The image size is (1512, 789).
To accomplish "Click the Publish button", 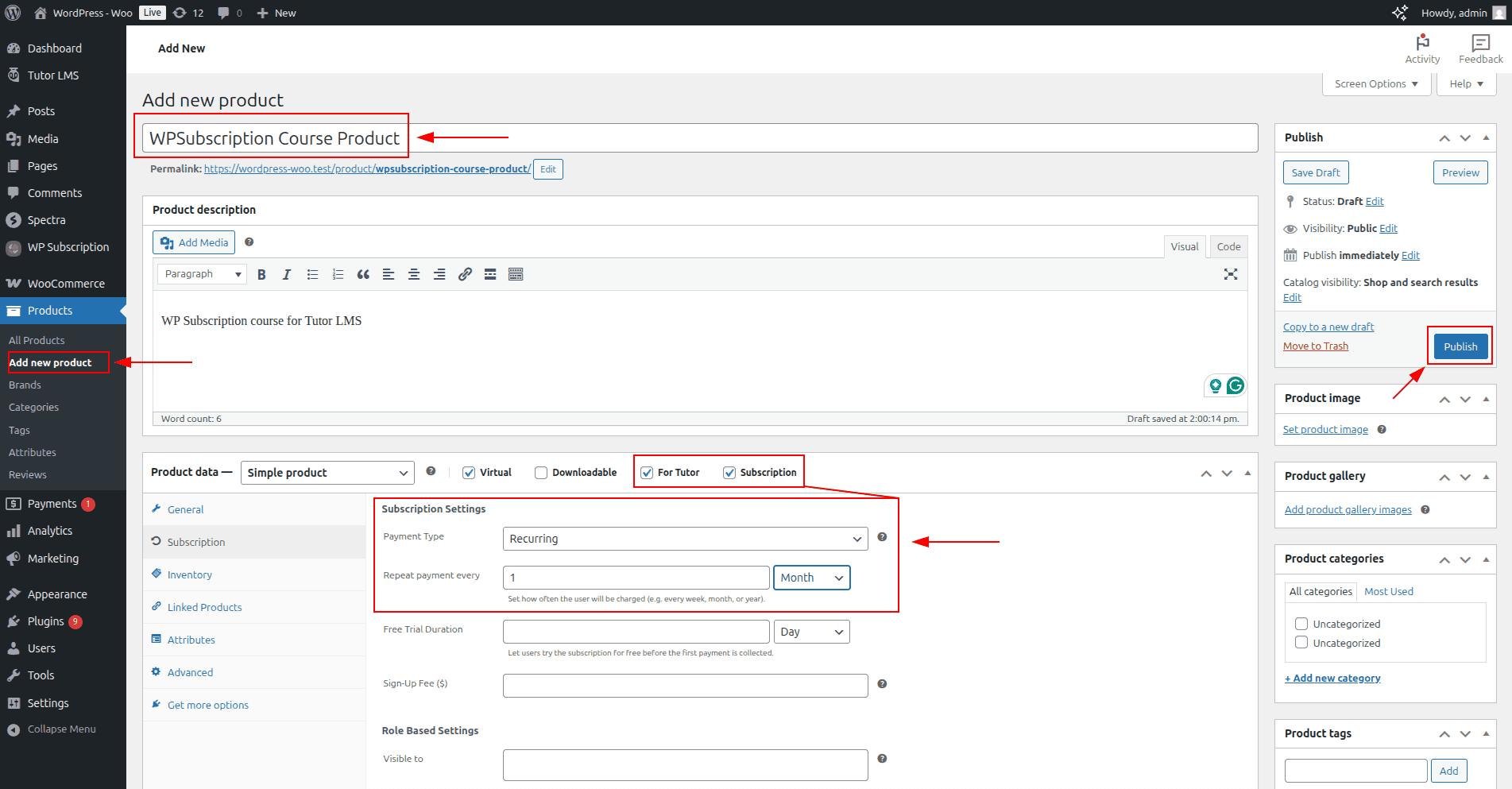I will (x=1460, y=346).
